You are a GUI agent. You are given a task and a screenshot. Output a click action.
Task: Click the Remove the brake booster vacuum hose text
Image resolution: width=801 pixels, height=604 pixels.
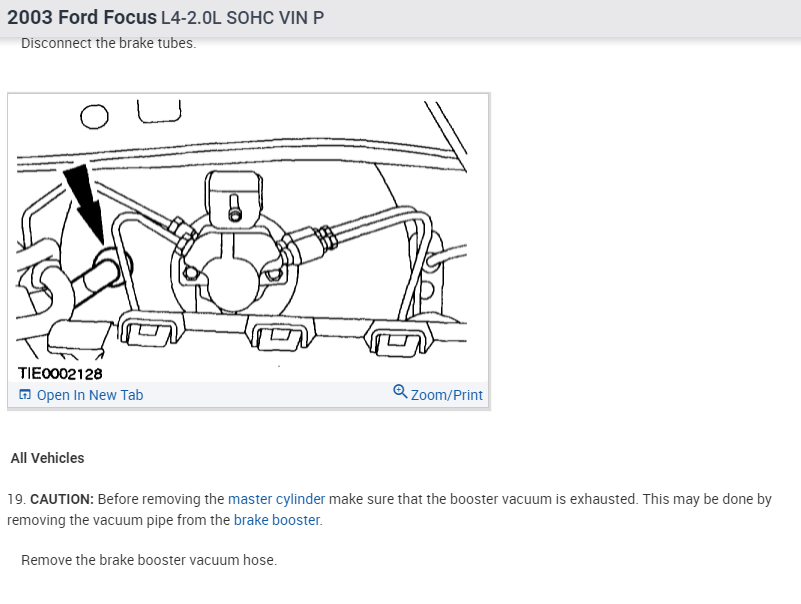pyautogui.click(x=148, y=560)
